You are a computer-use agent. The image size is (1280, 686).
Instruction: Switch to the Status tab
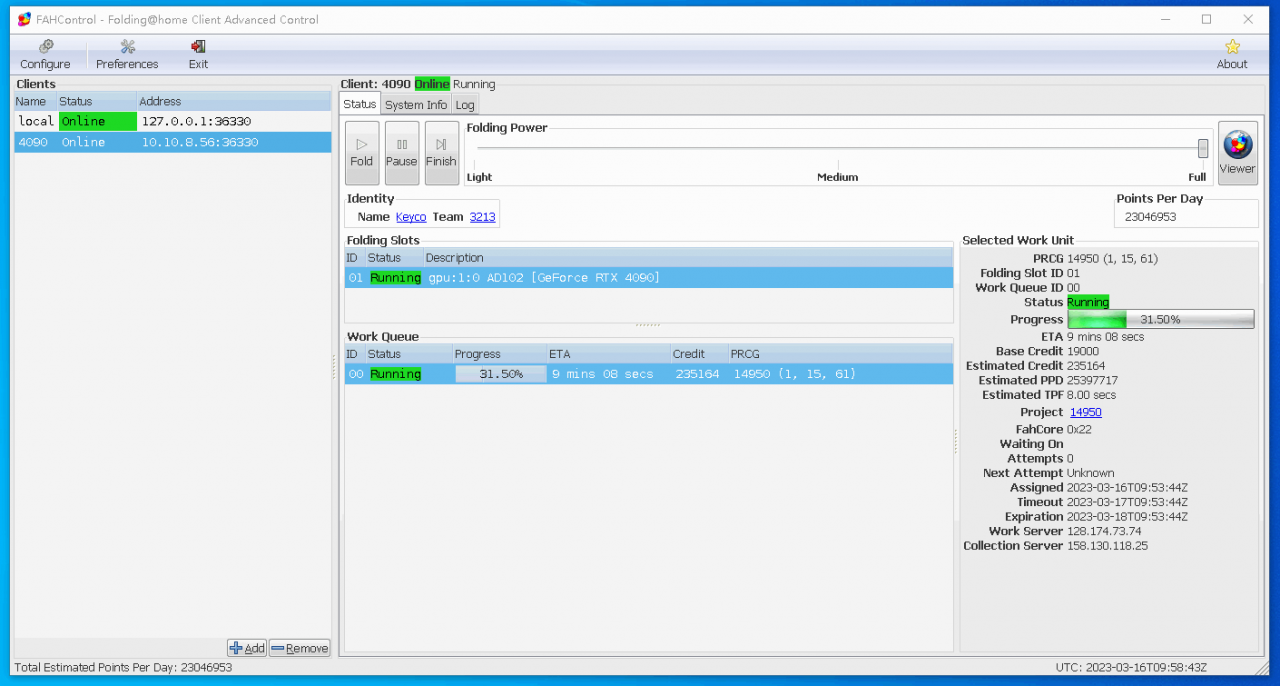pyautogui.click(x=360, y=104)
